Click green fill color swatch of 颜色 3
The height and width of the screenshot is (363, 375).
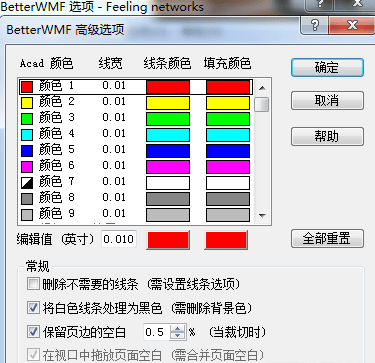(x=228, y=119)
